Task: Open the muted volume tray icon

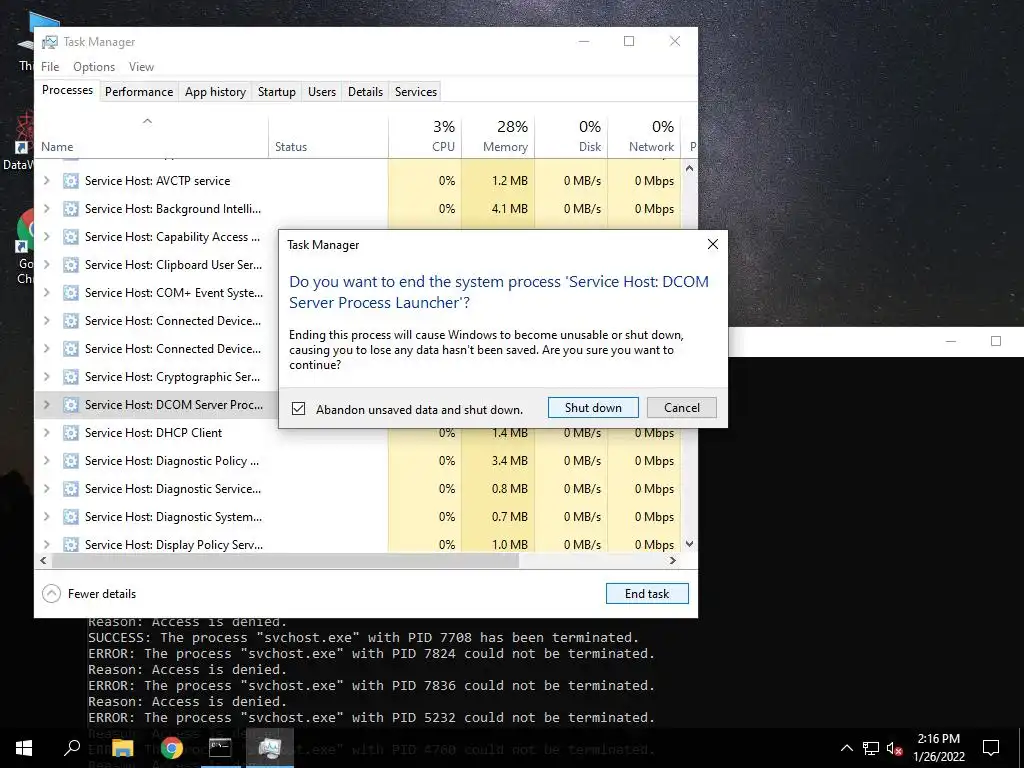Action: (x=894, y=748)
